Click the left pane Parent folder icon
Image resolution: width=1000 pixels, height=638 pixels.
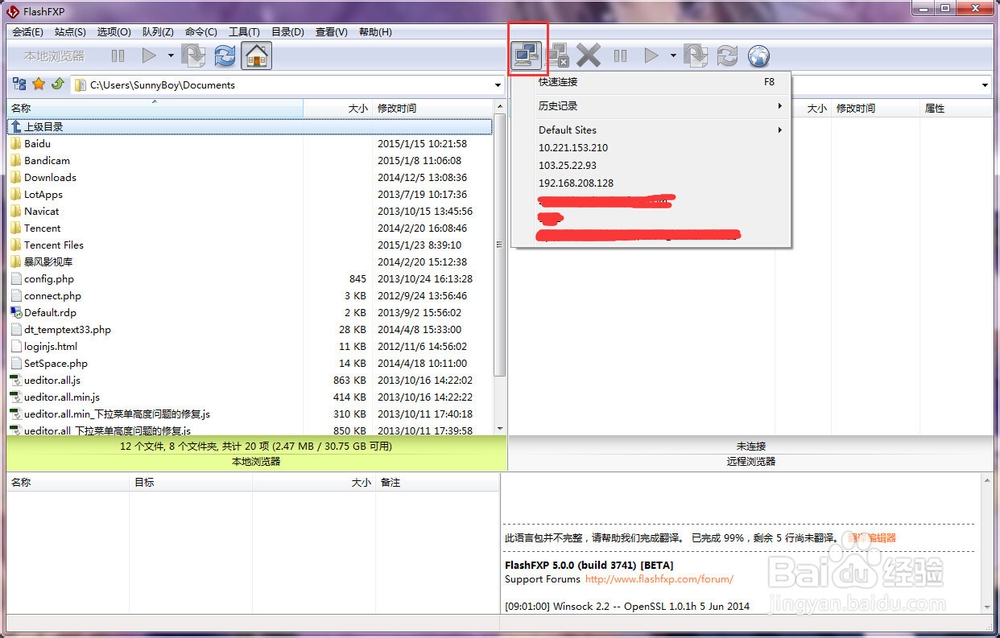tap(193, 56)
